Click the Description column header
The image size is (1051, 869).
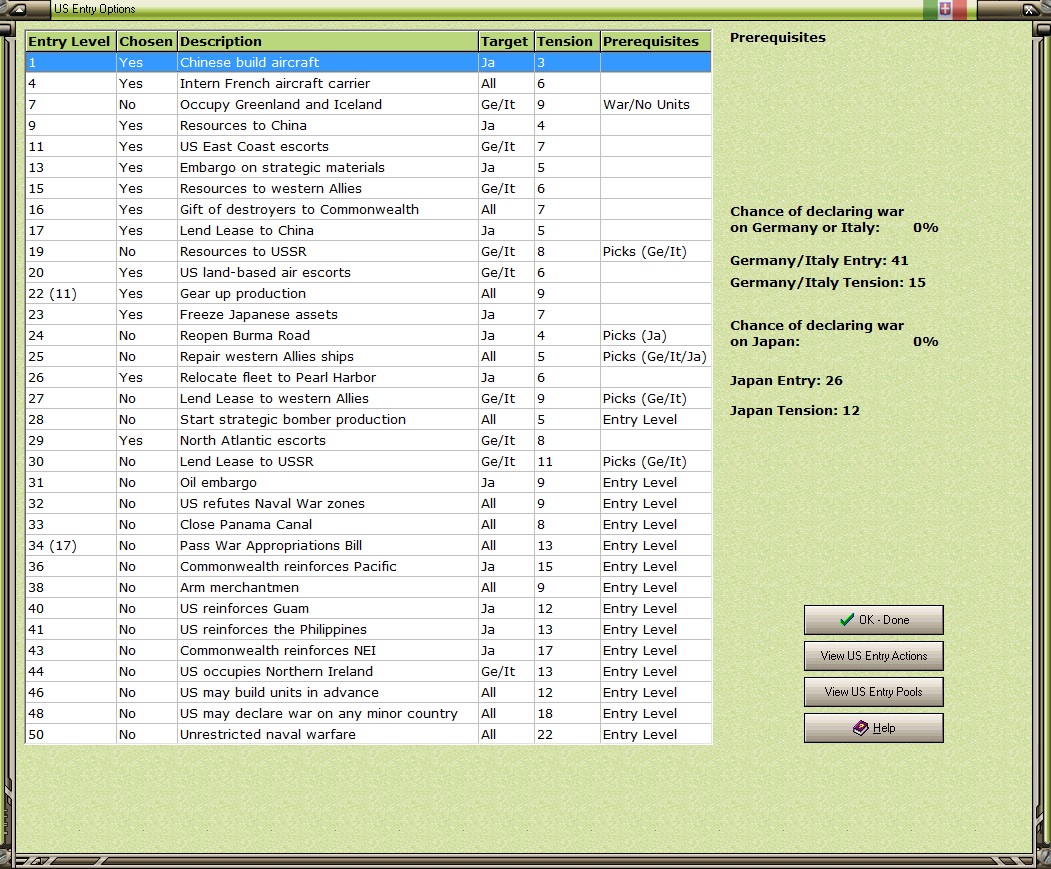pos(328,42)
